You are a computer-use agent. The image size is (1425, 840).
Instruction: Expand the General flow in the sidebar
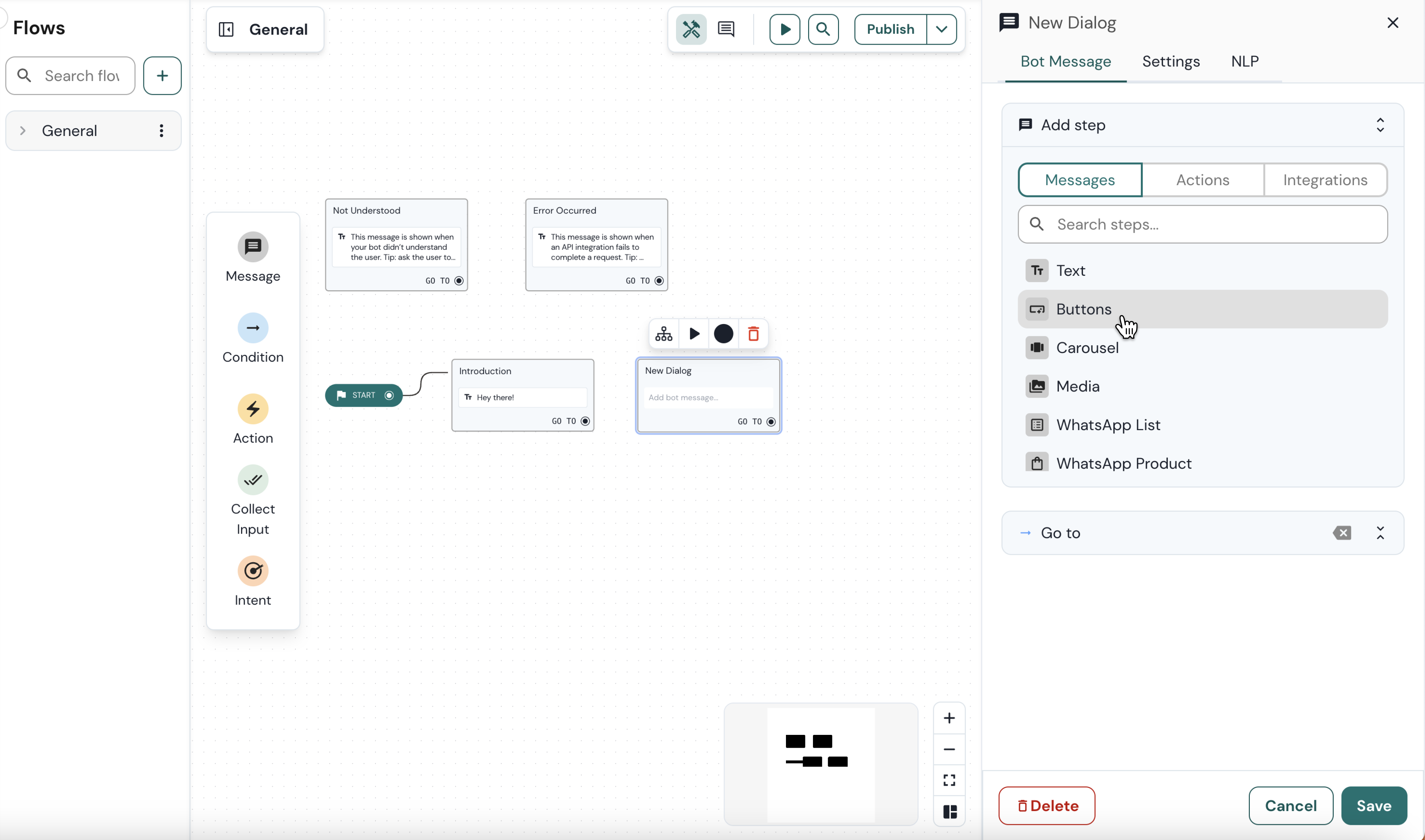click(x=22, y=130)
